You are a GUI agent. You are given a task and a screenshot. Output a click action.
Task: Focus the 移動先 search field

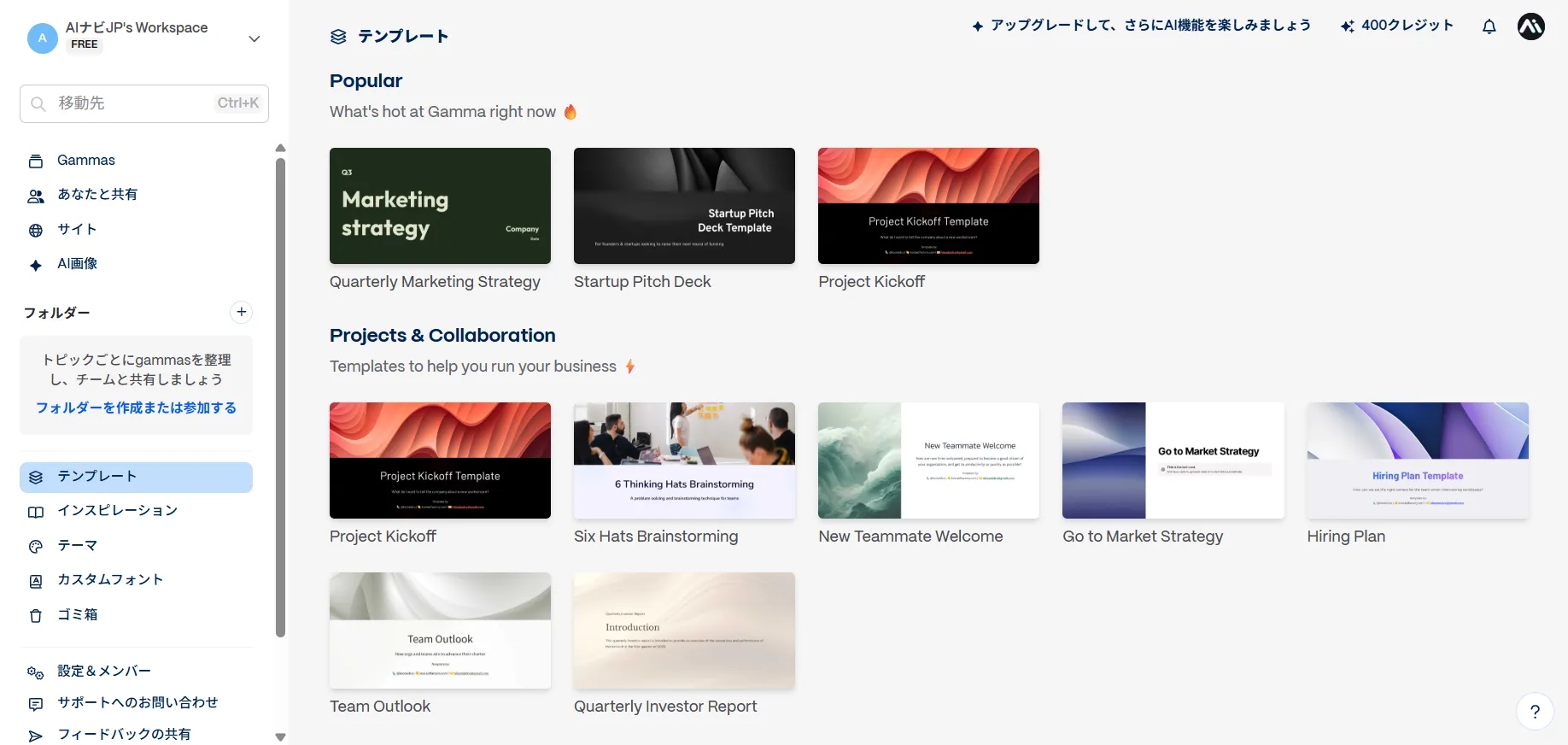144,103
